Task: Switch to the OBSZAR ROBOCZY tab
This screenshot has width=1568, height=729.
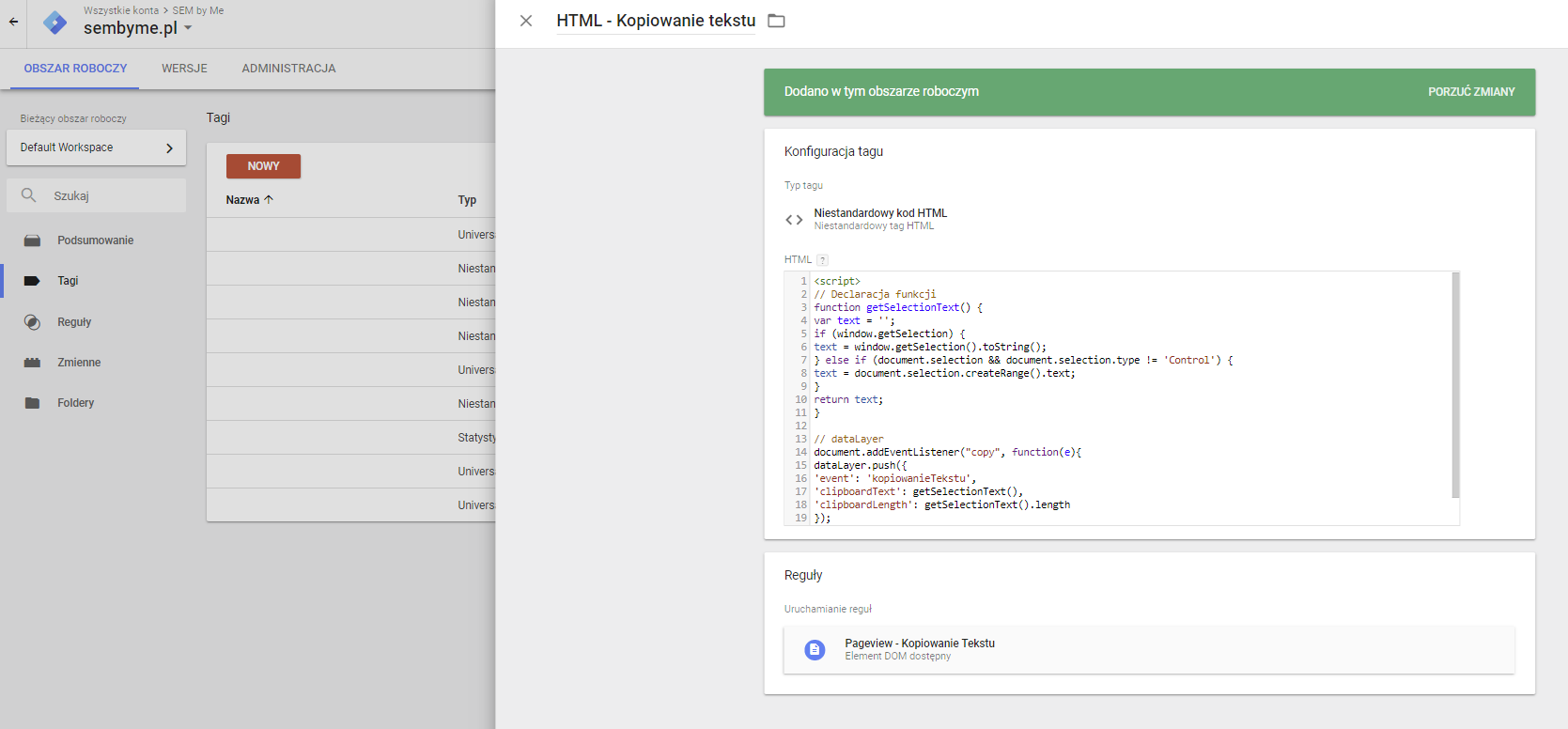Action: coord(75,69)
